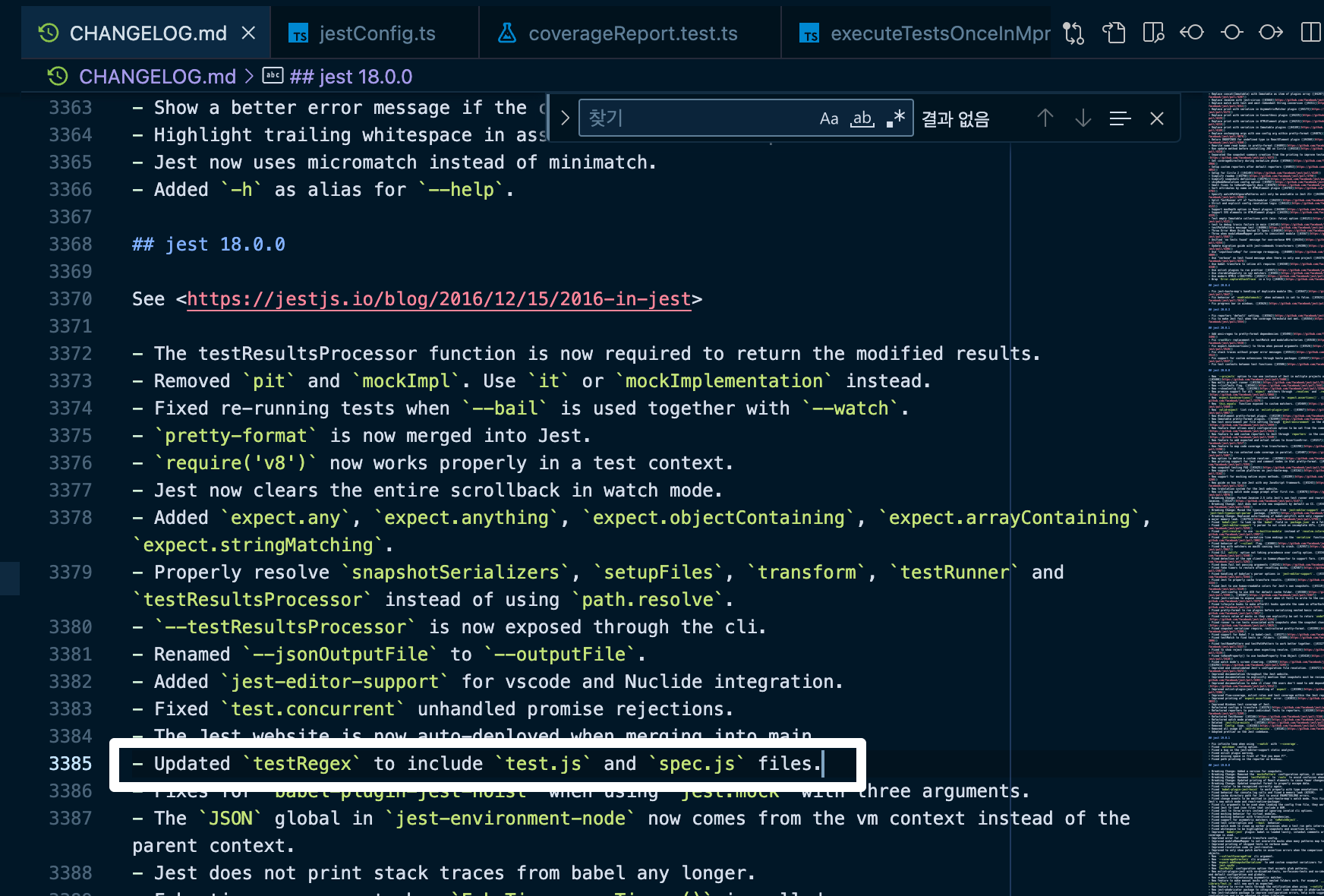
Task: Click the `path.resolve` code span
Action: tap(648, 600)
